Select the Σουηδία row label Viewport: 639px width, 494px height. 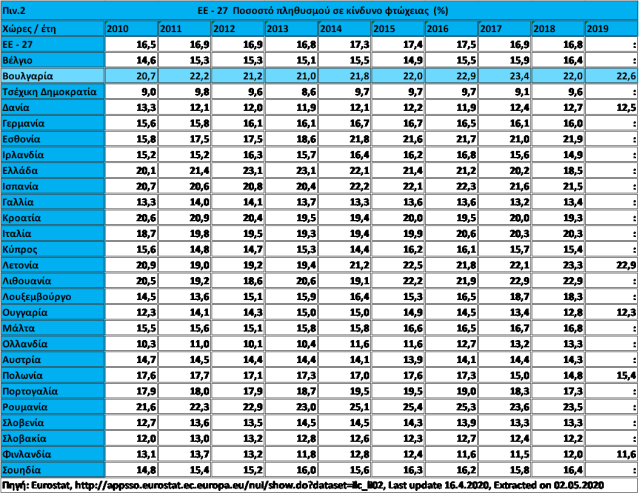[x=52, y=469]
